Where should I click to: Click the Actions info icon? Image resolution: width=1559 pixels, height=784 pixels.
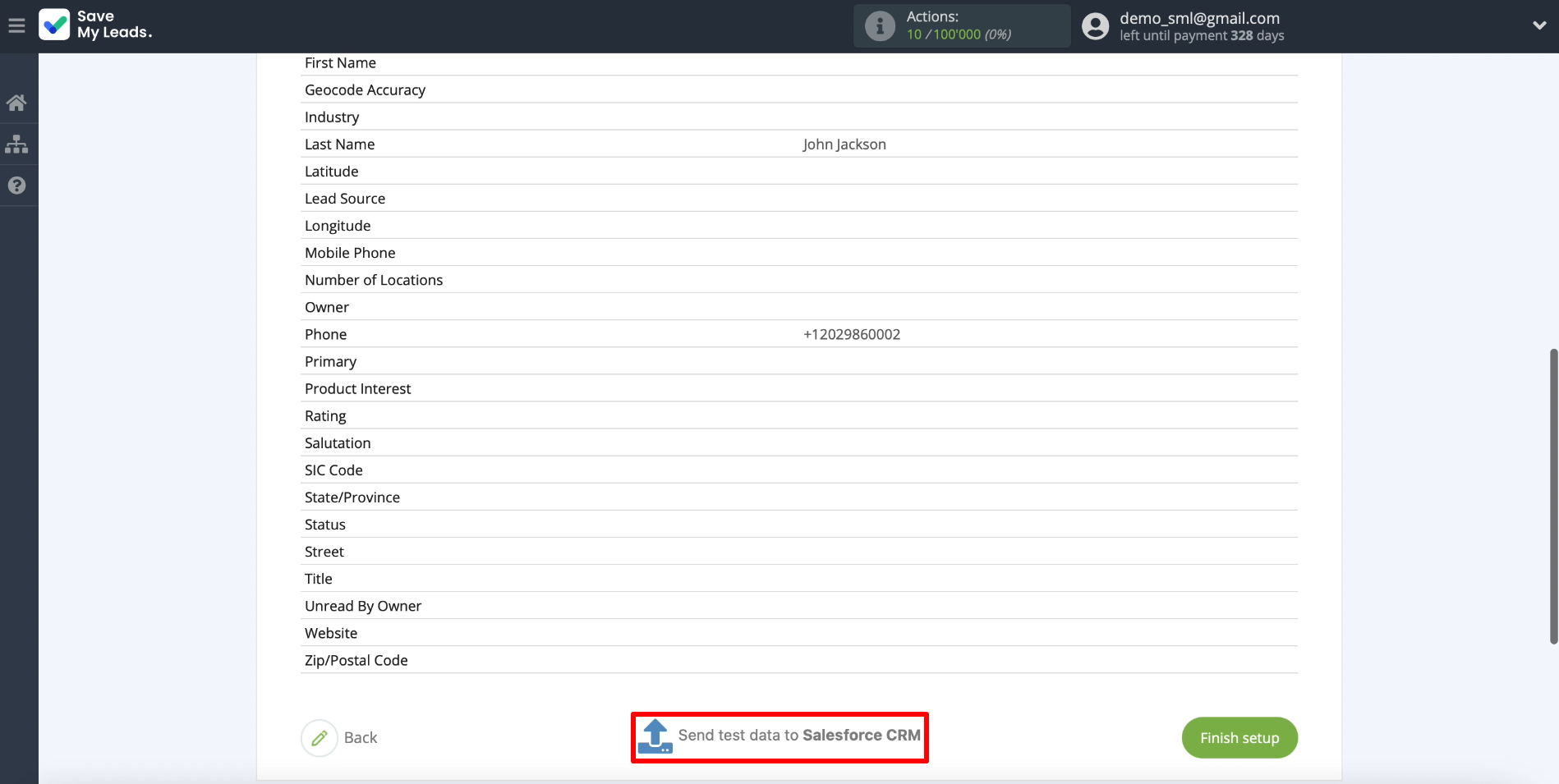pos(880,26)
